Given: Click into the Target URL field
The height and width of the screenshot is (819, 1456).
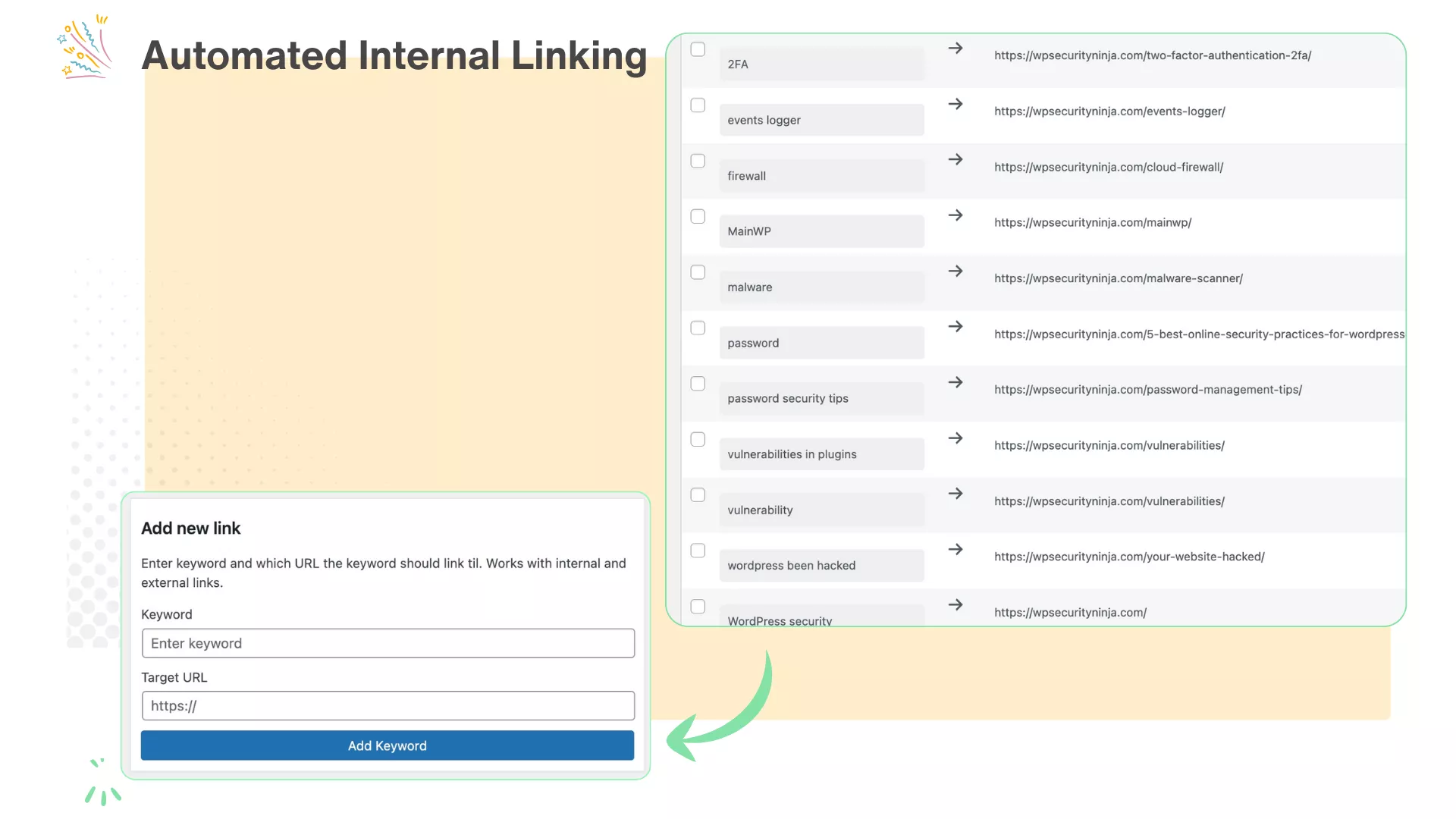Looking at the screenshot, I should [x=388, y=706].
